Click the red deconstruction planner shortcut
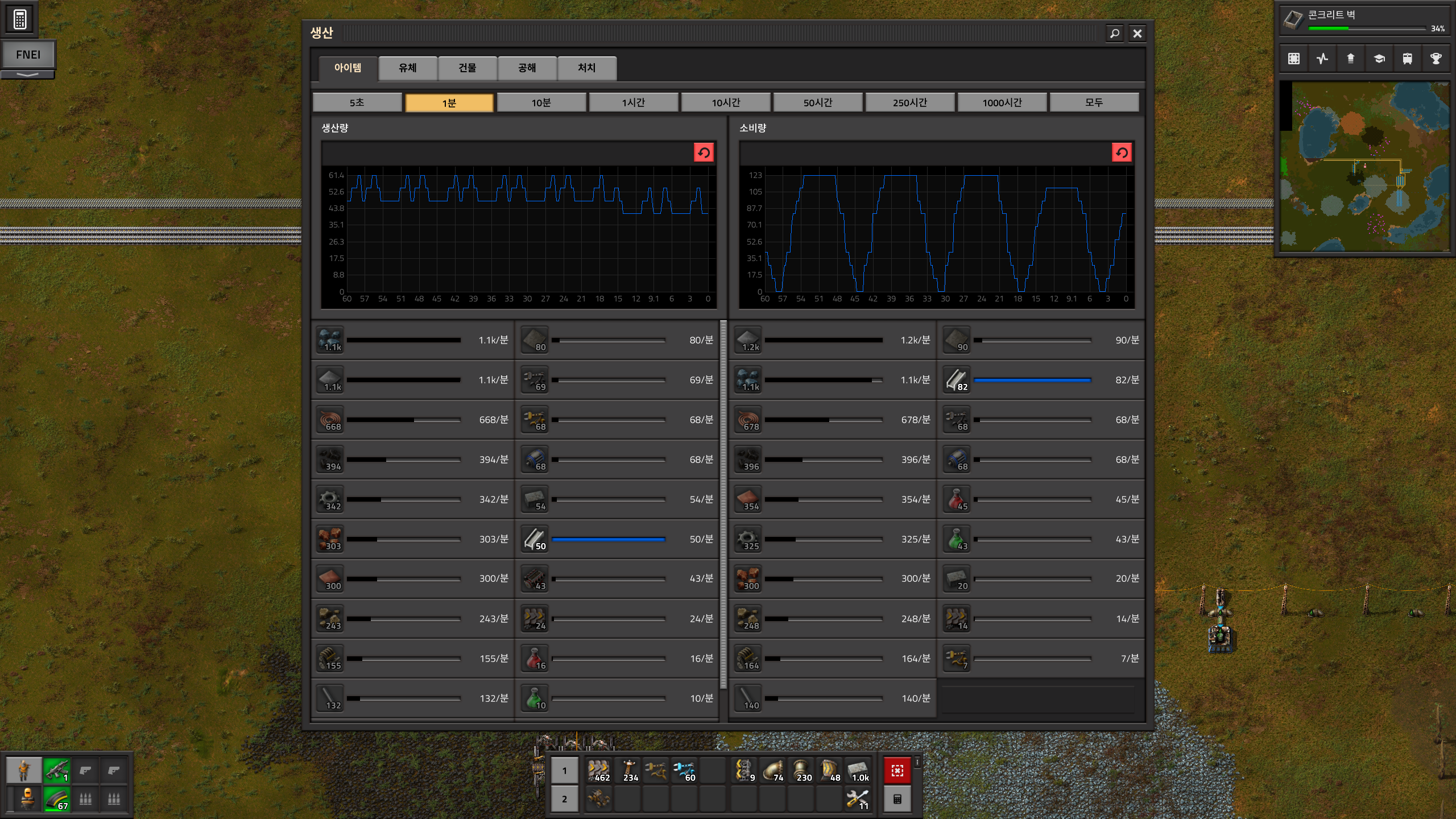Screen dimensions: 1456x819 point(897,771)
